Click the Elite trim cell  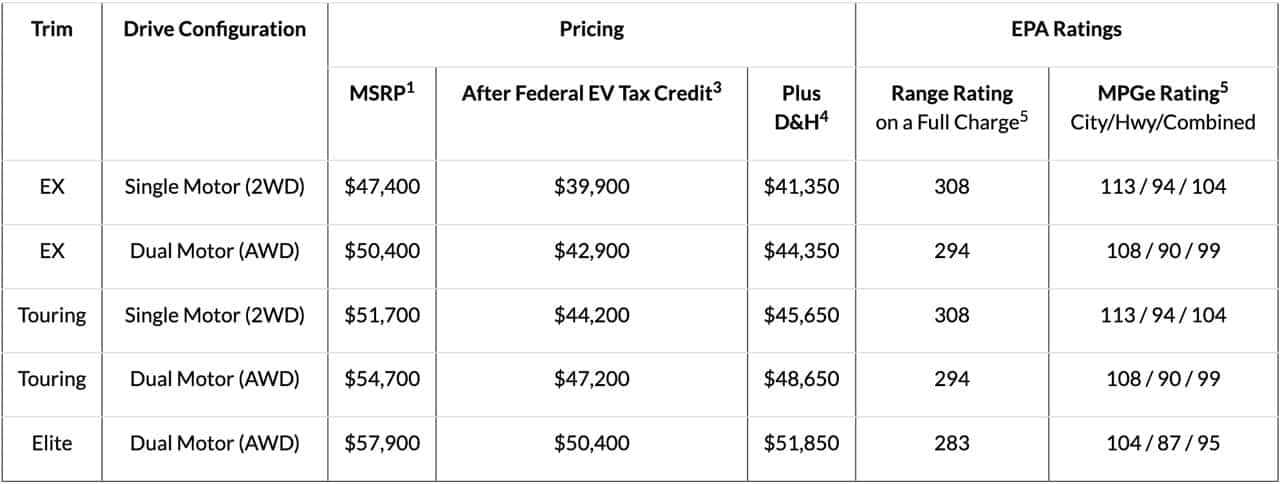coord(52,442)
